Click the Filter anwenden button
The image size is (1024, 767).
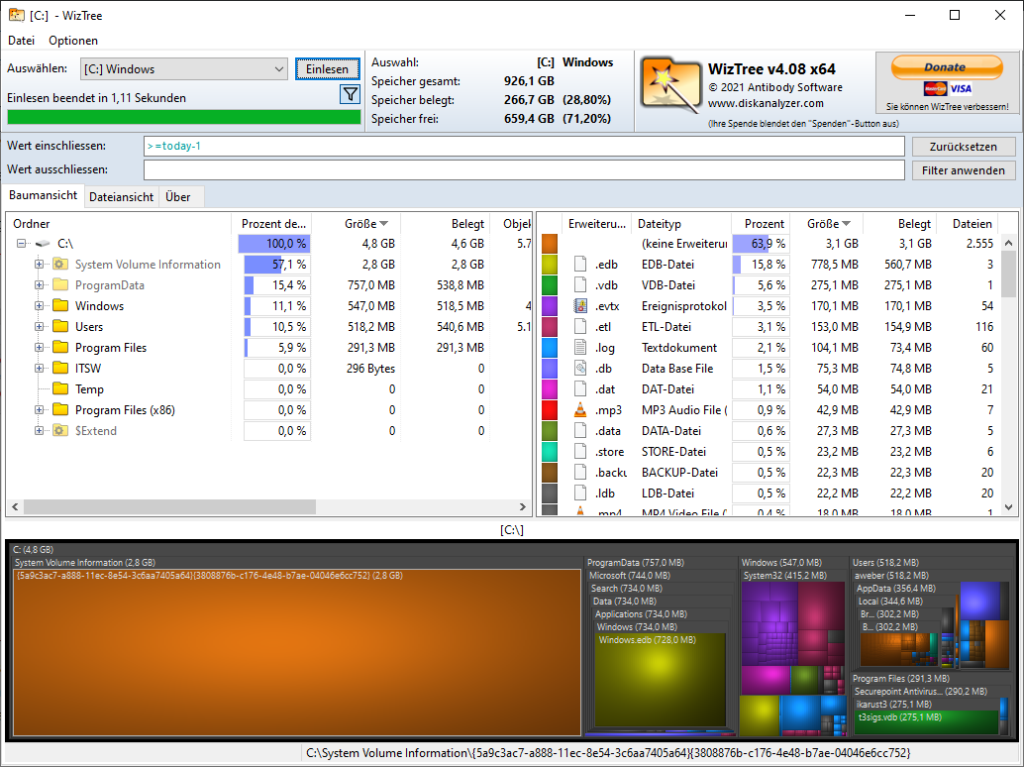[x=963, y=170]
